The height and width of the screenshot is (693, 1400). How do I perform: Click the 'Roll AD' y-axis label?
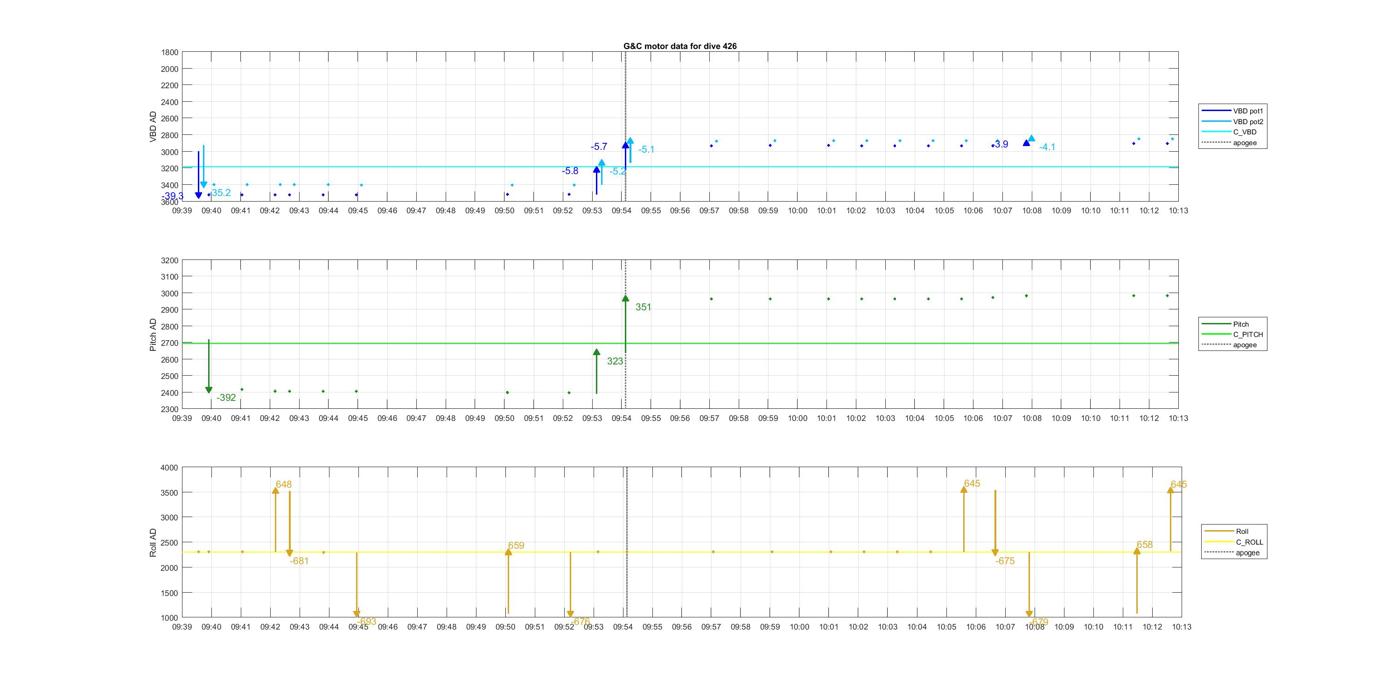point(153,542)
